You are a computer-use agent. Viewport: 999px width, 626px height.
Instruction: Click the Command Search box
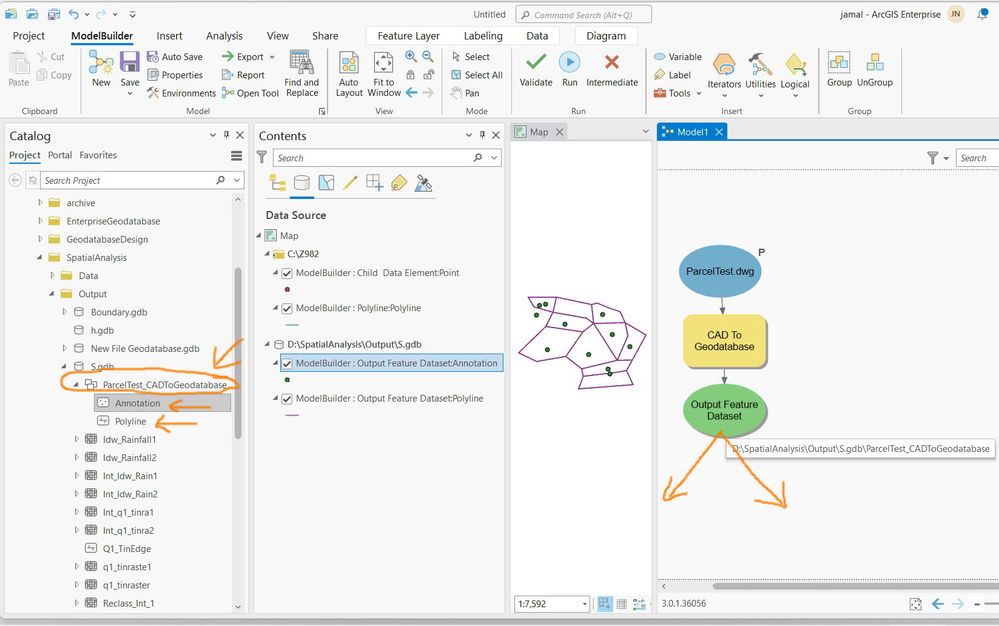coord(584,15)
